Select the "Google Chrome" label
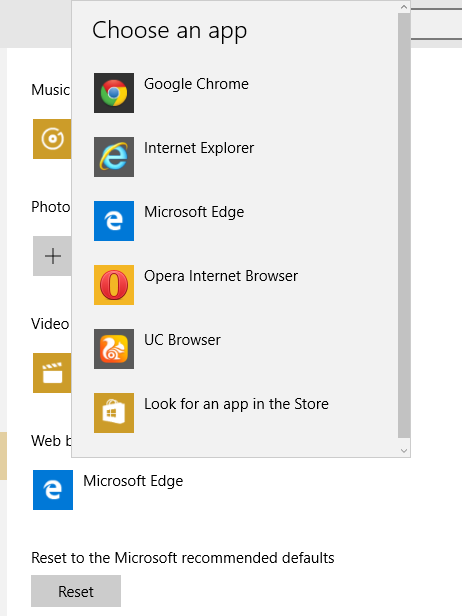The width and height of the screenshot is (462, 616). 196,84
